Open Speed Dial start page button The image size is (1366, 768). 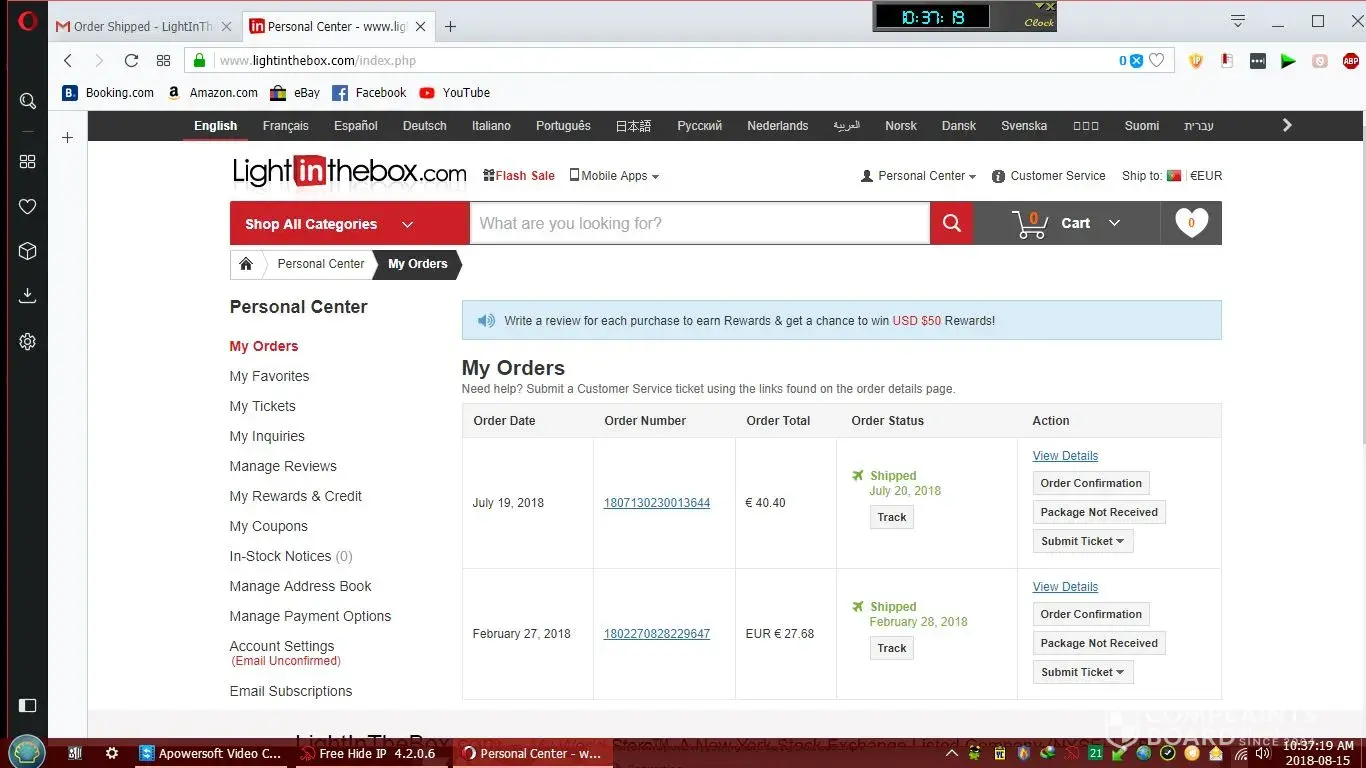click(x=163, y=61)
